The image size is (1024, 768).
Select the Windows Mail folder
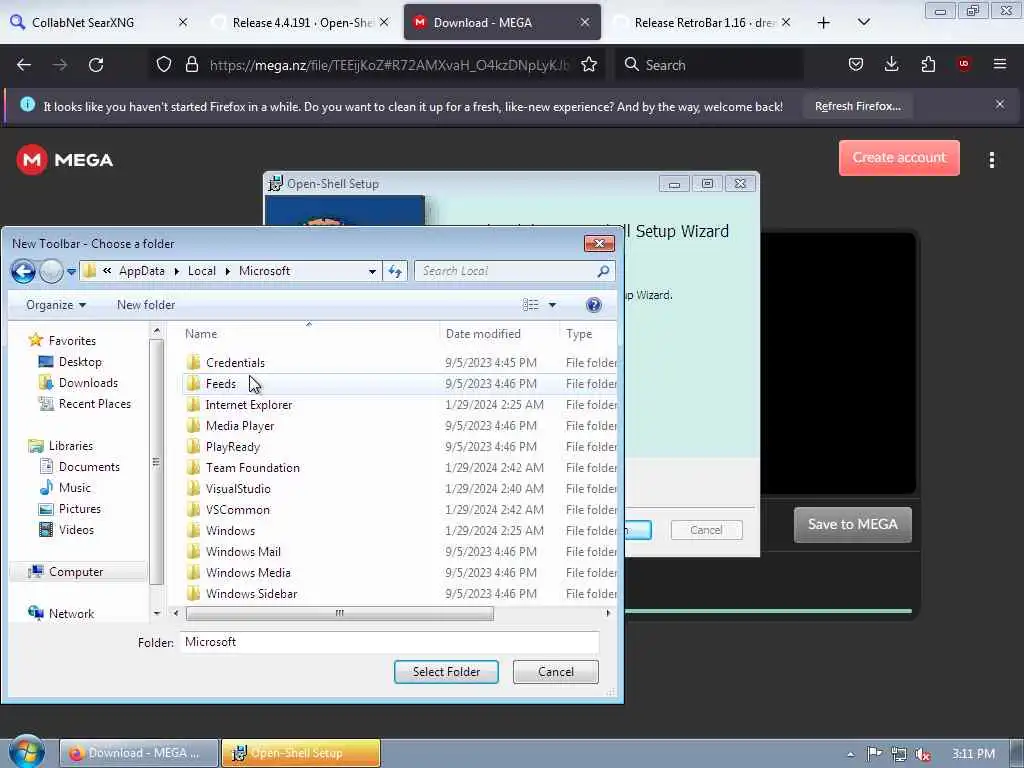coord(243,552)
